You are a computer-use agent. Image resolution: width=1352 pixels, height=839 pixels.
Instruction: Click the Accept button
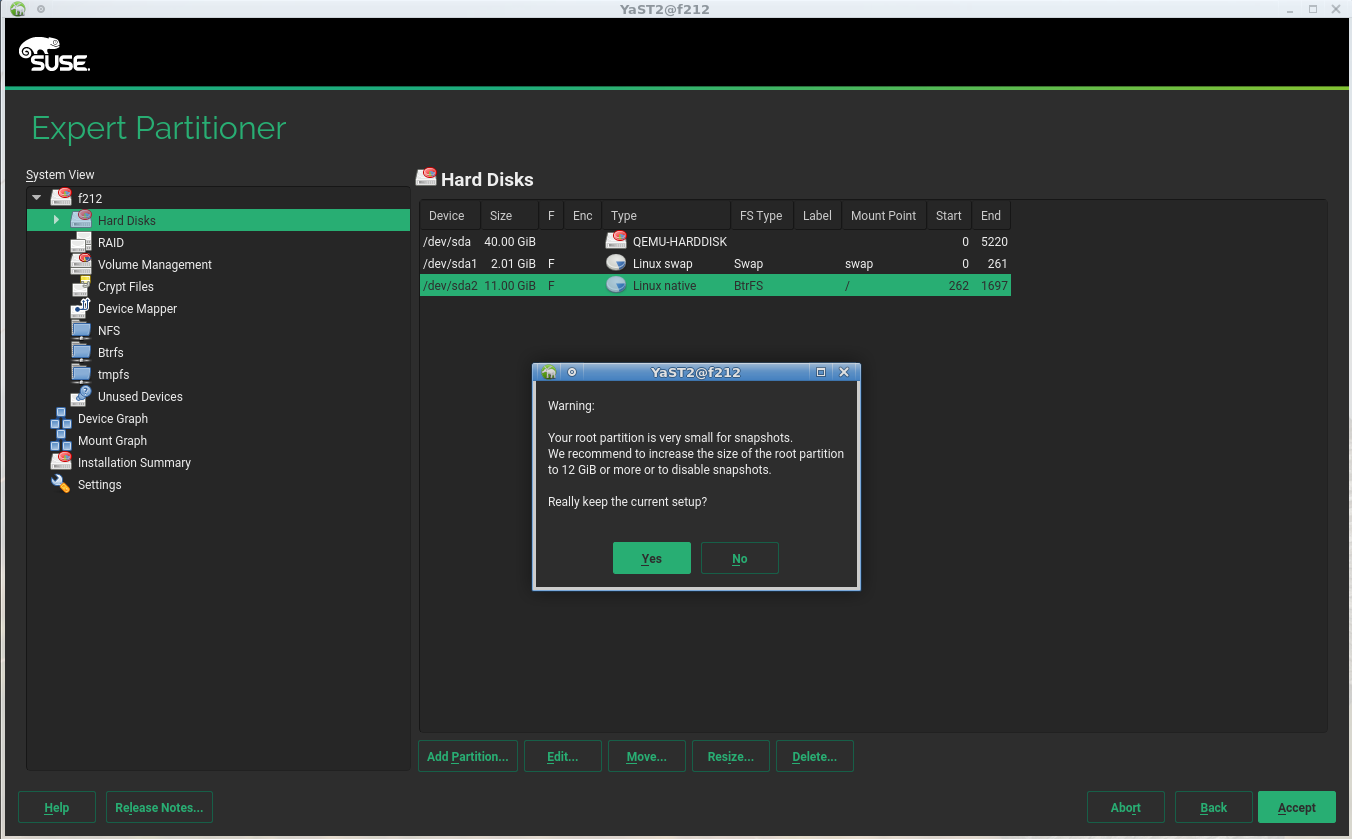tap(1296, 808)
